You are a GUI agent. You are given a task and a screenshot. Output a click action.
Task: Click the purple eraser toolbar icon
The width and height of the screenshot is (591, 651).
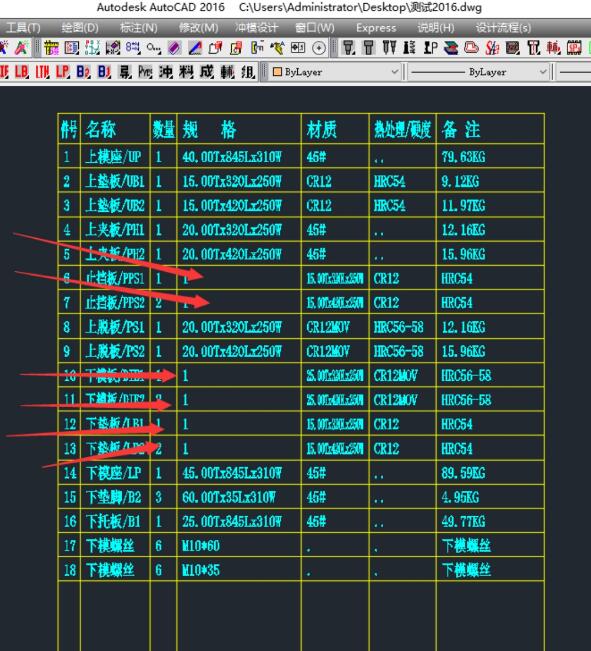point(174,48)
